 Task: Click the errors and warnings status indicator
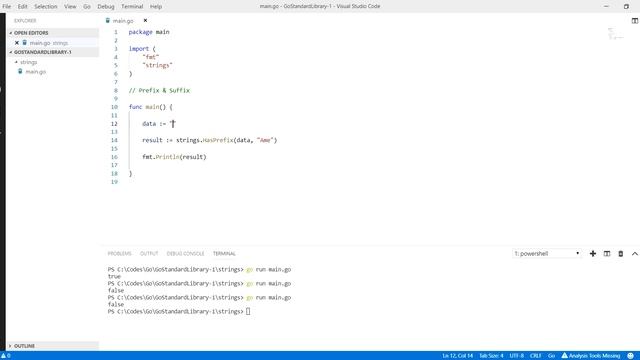[6, 356]
